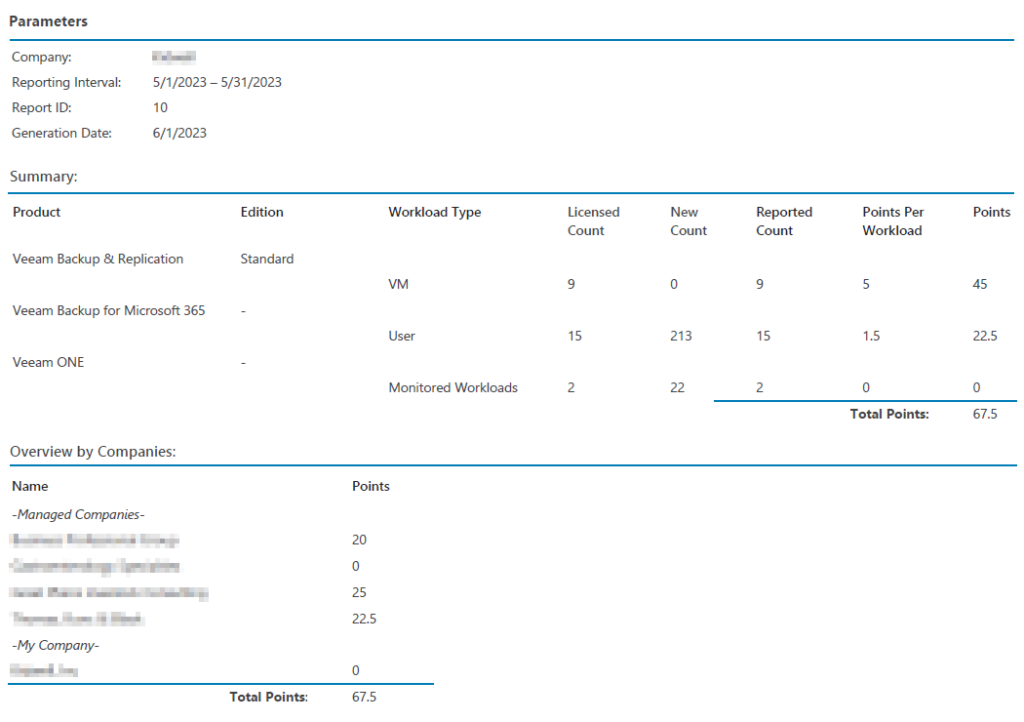The image size is (1024, 722).
Task: Click the "Total Points:" label in Summary
Action: 889,414
